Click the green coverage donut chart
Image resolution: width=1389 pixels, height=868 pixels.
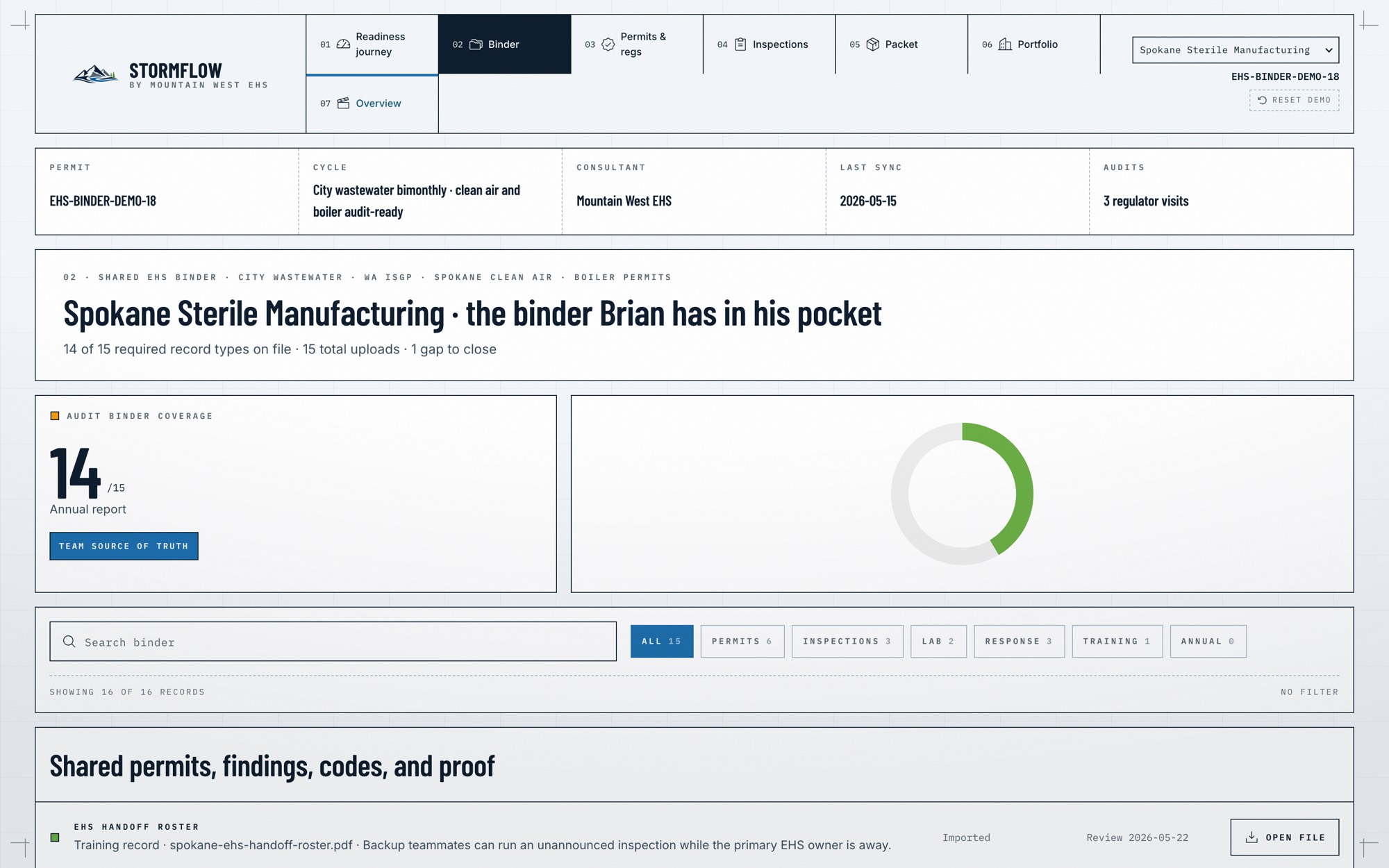pos(962,494)
